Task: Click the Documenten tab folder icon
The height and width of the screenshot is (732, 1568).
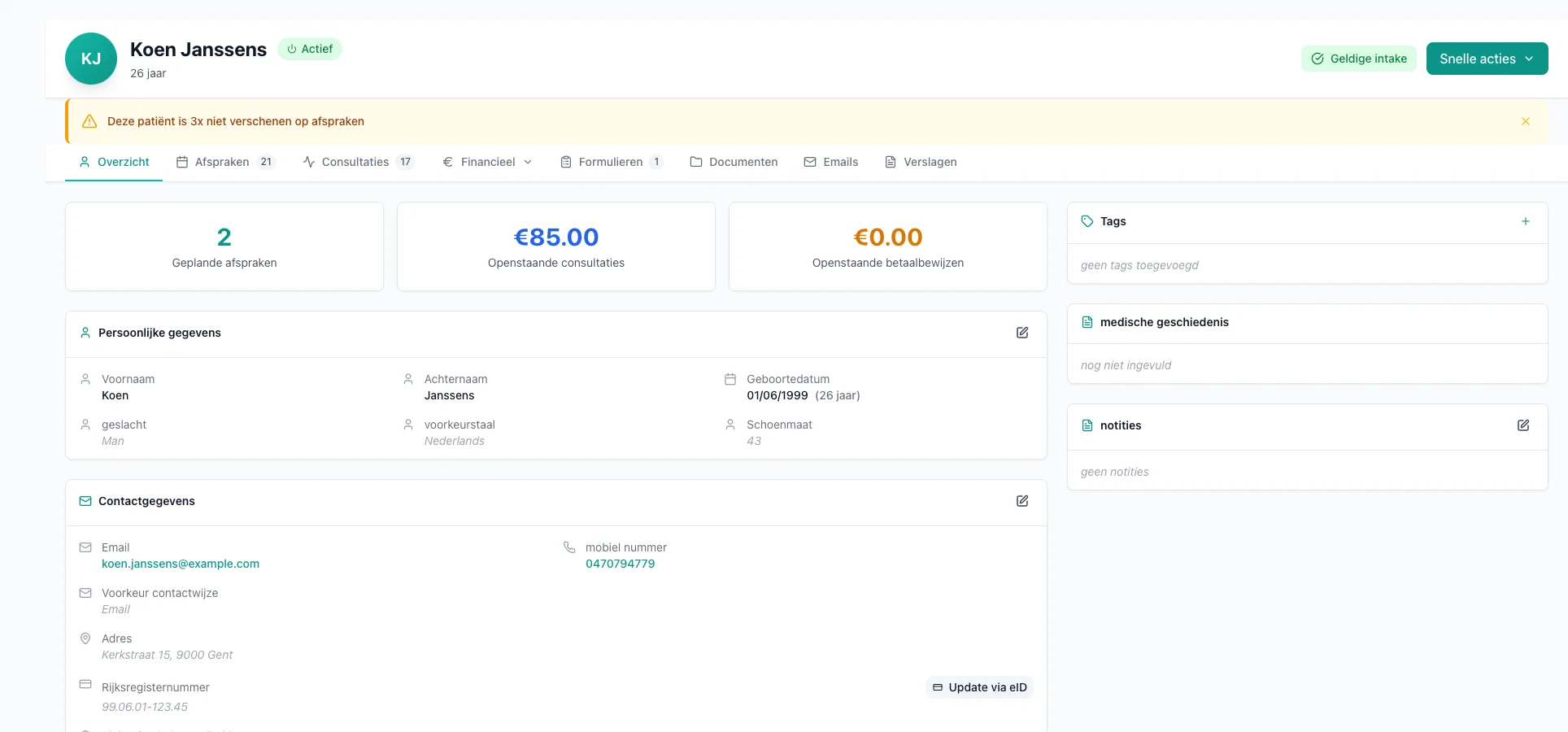Action: [x=696, y=162]
